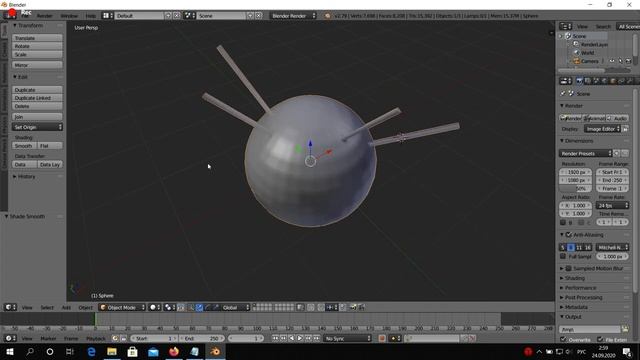The height and width of the screenshot is (360, 640).
Task: Open the Scene properties tab icon
Action: 596,81
